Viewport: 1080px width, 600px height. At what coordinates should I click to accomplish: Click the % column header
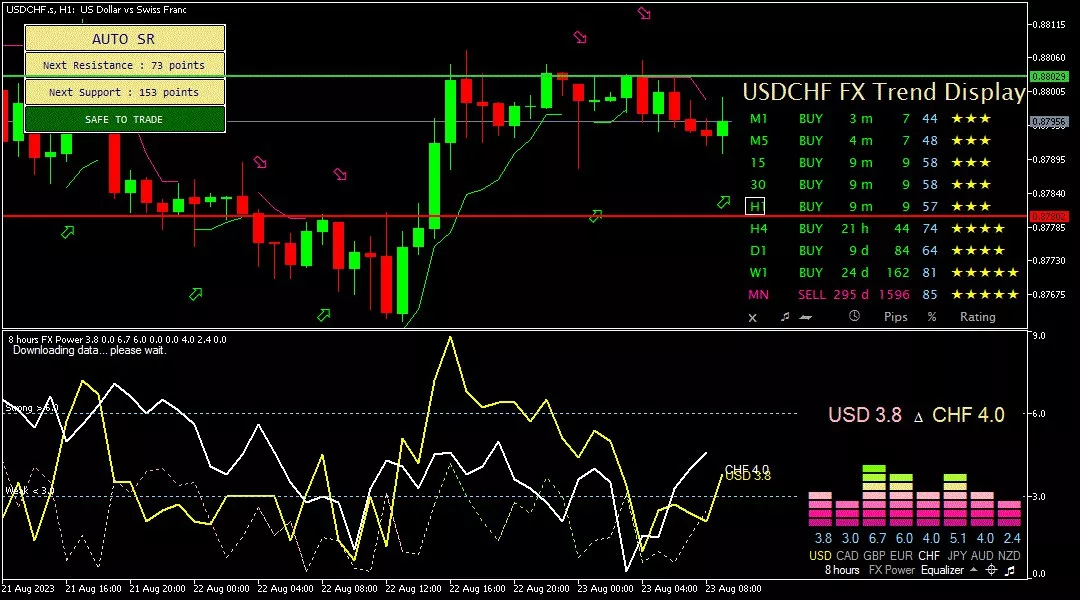932,317
